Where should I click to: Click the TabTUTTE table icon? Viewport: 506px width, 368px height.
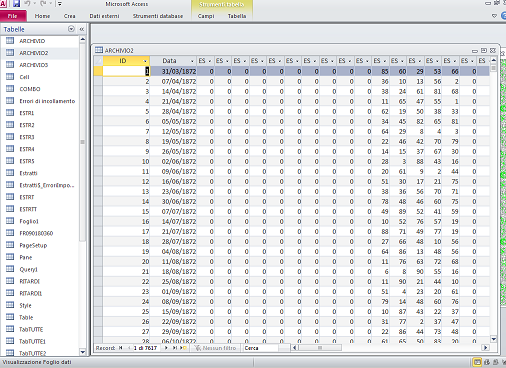[10, 329]
